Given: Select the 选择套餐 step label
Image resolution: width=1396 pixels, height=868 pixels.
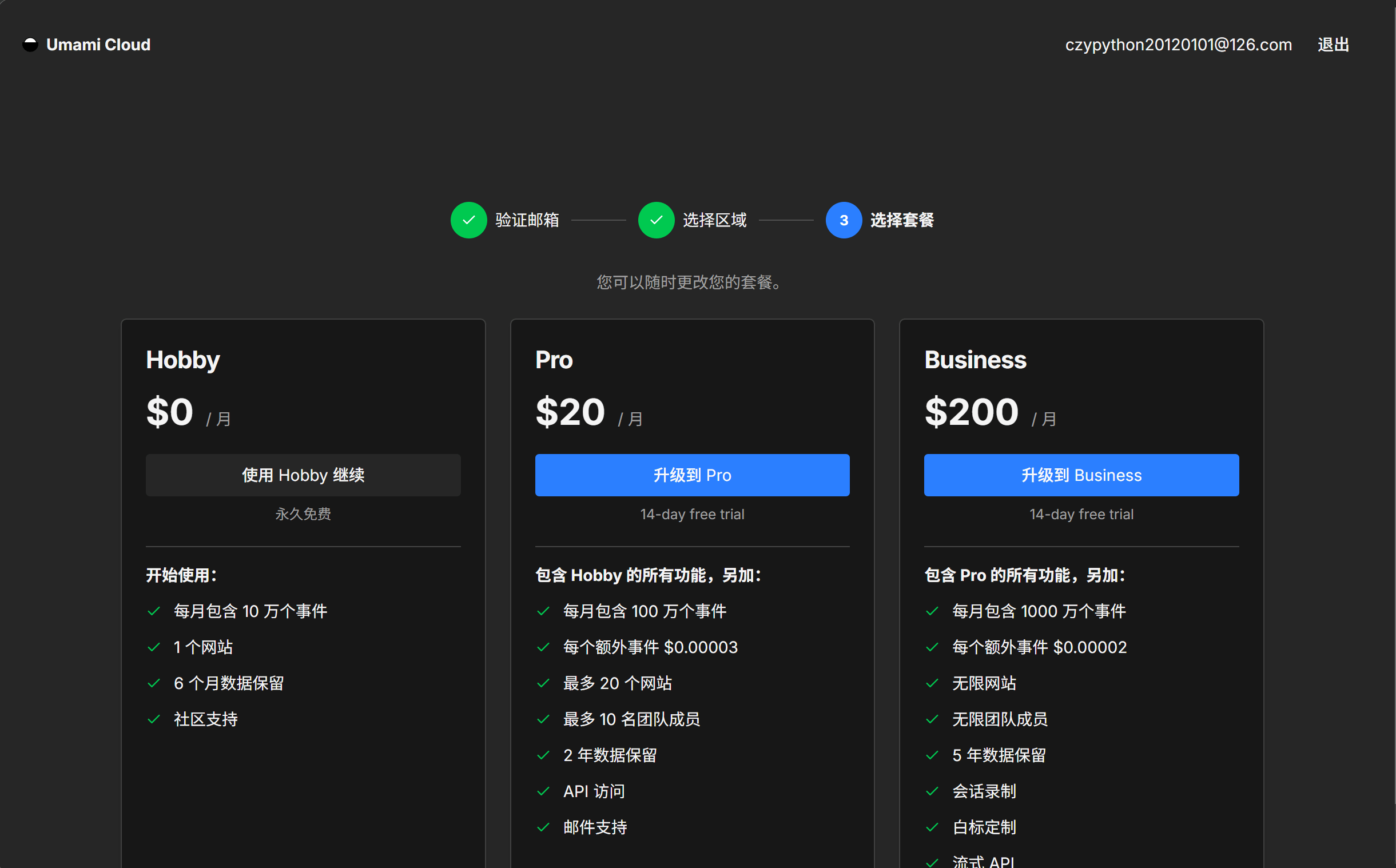Looking at the screenshot, I should point(902,220).
